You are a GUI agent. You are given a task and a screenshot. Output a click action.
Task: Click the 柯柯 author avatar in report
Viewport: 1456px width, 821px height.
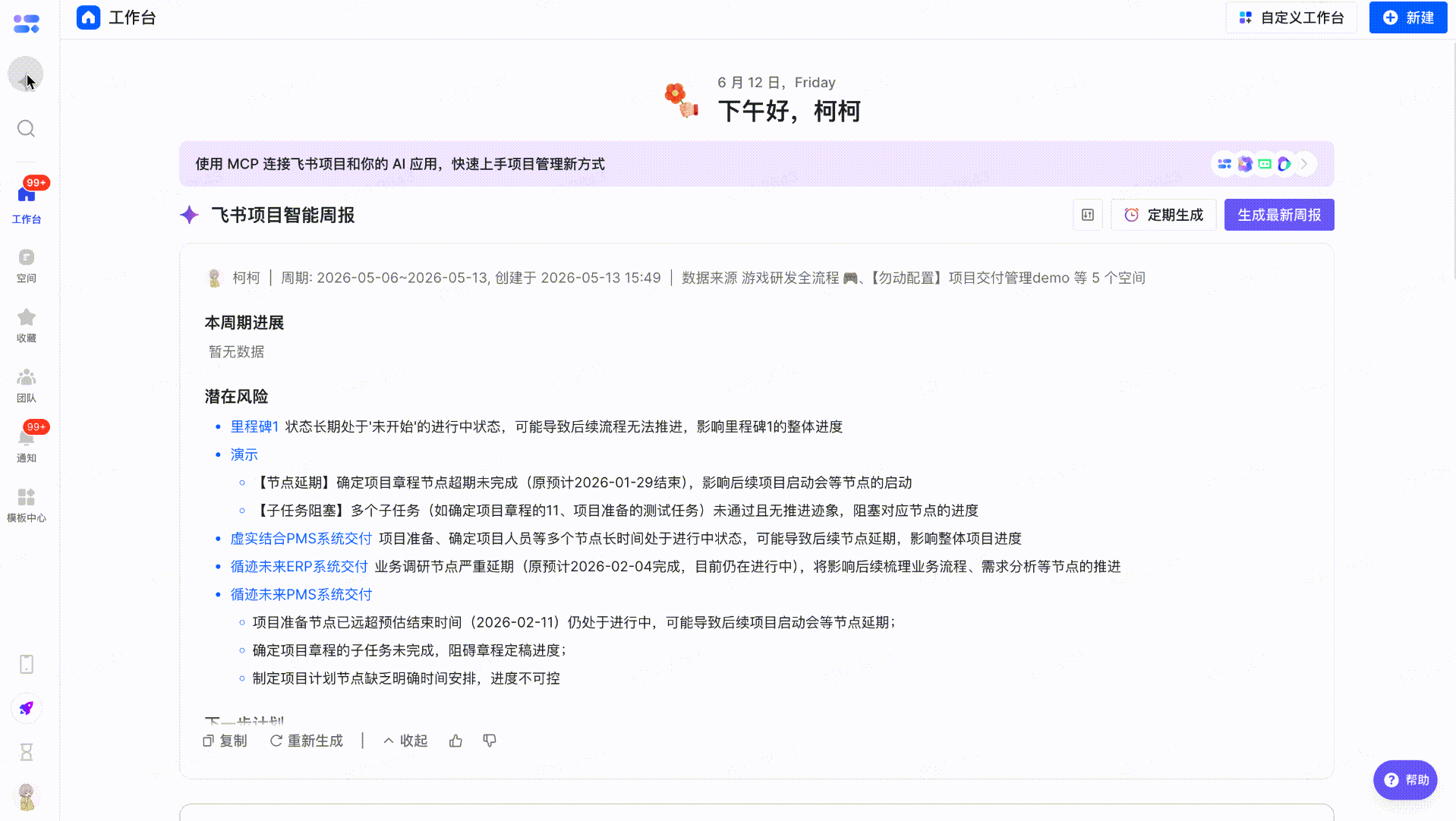coord(214,278)
